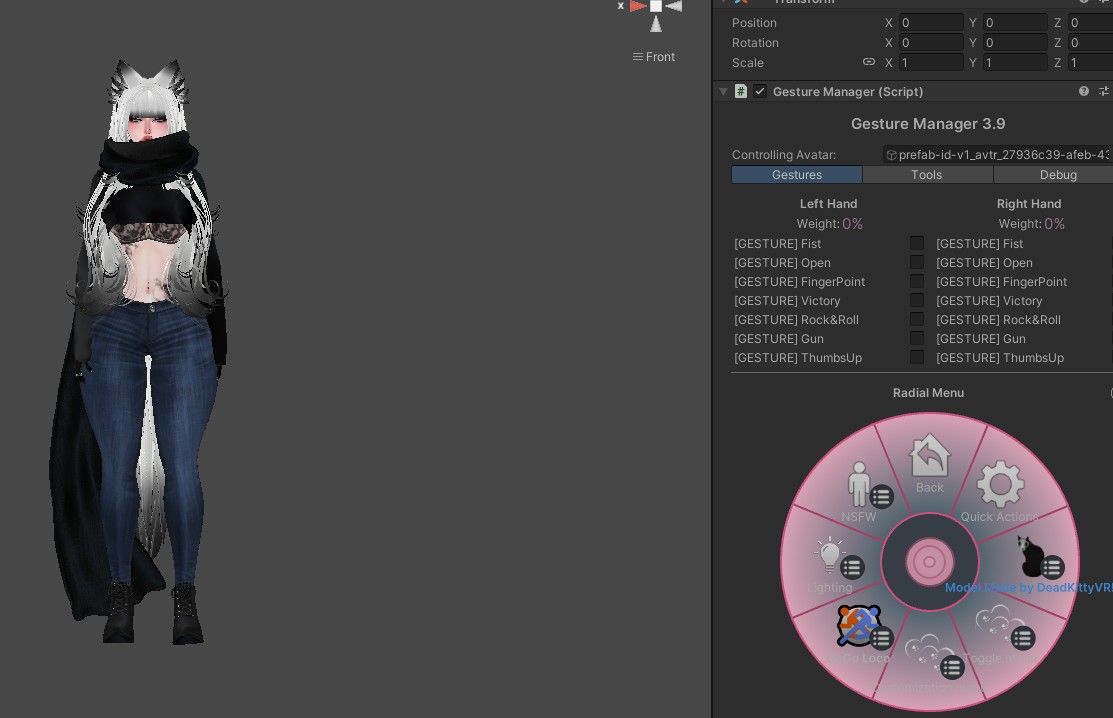
Task: Switch to the Gestures tab
Action: click(796, 175)
